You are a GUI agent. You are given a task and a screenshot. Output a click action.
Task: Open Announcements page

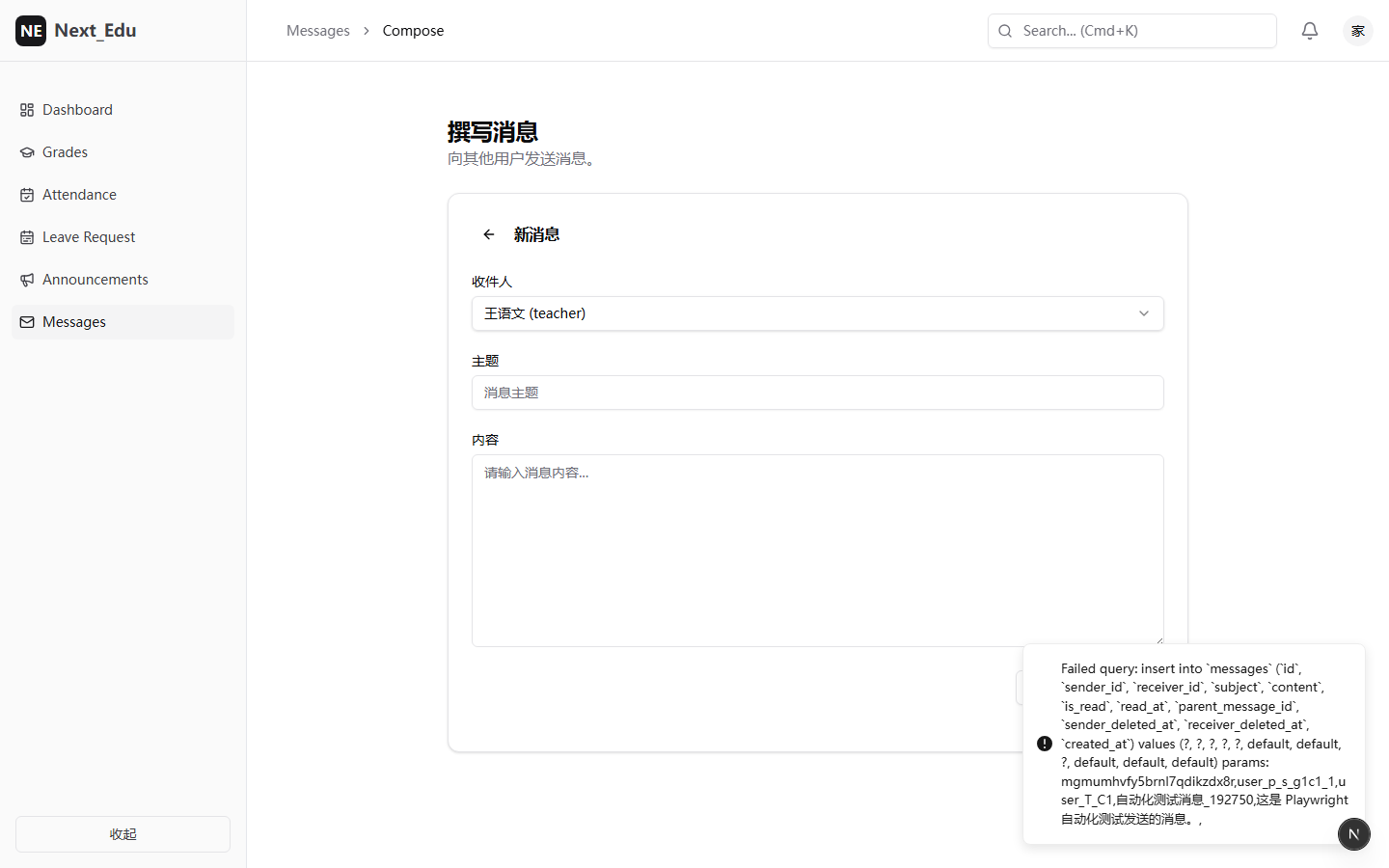[123, 280]
